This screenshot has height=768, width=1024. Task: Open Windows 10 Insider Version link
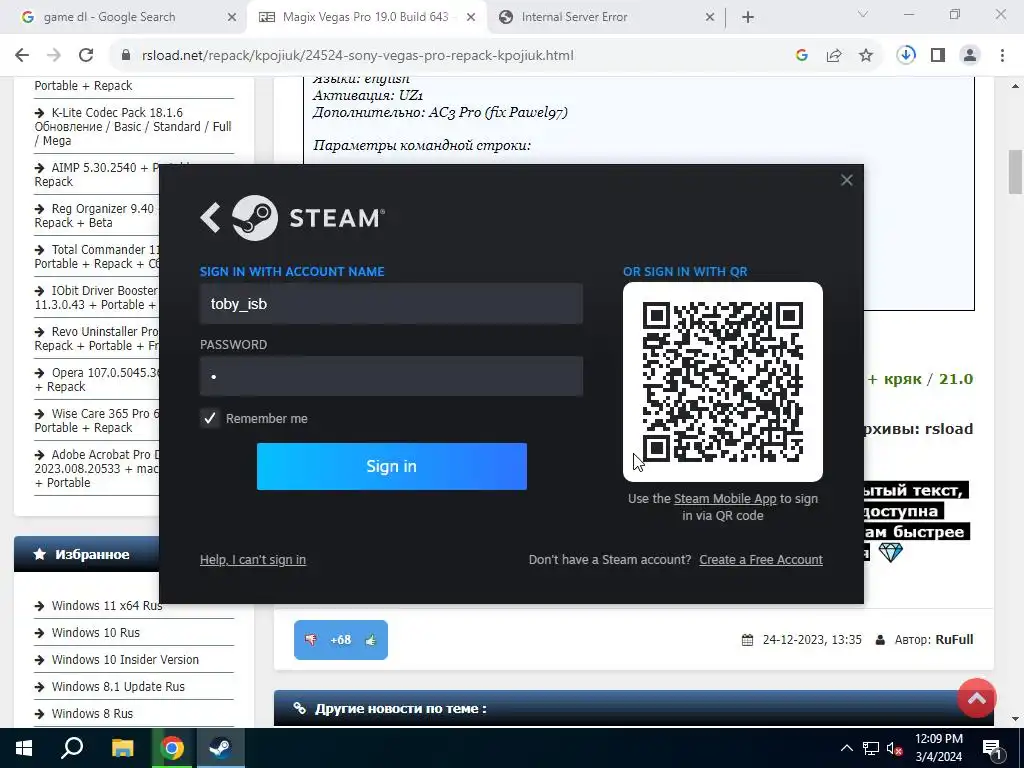coord(125,660)
